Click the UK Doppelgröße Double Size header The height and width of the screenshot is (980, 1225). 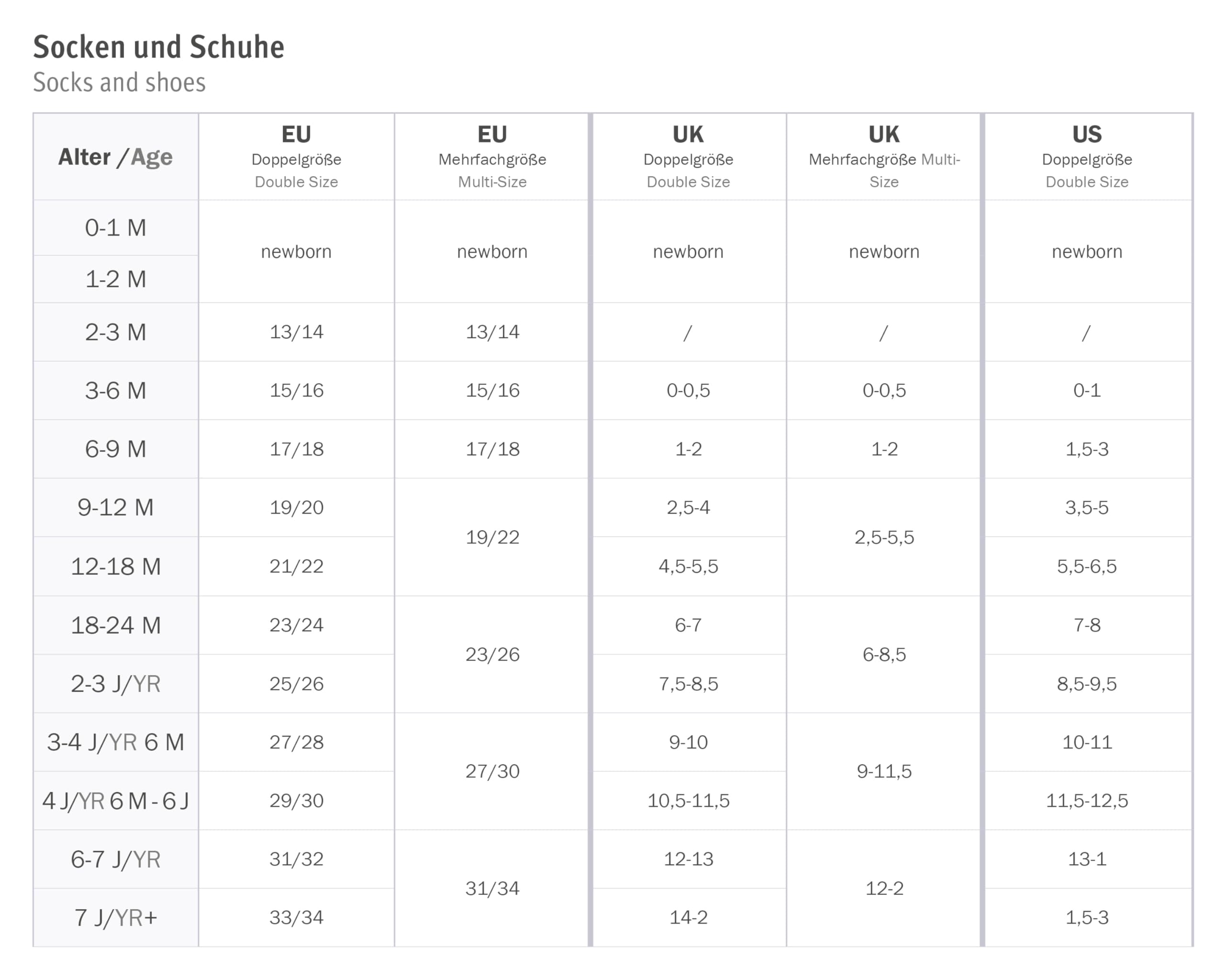pos(688,157)
